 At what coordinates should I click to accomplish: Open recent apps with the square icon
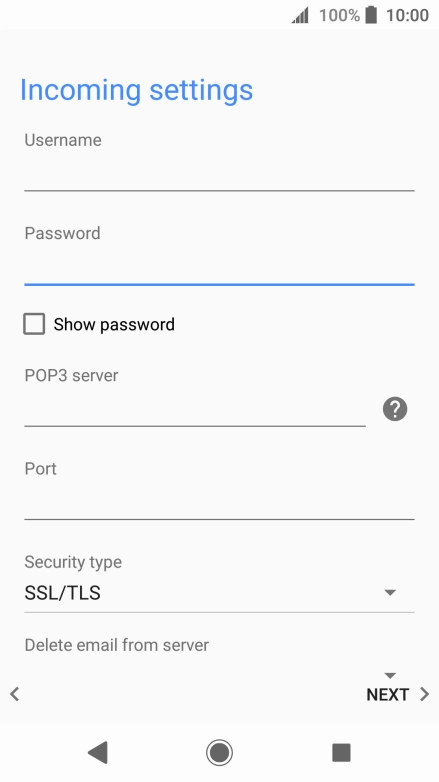click(x=341, y=752)
